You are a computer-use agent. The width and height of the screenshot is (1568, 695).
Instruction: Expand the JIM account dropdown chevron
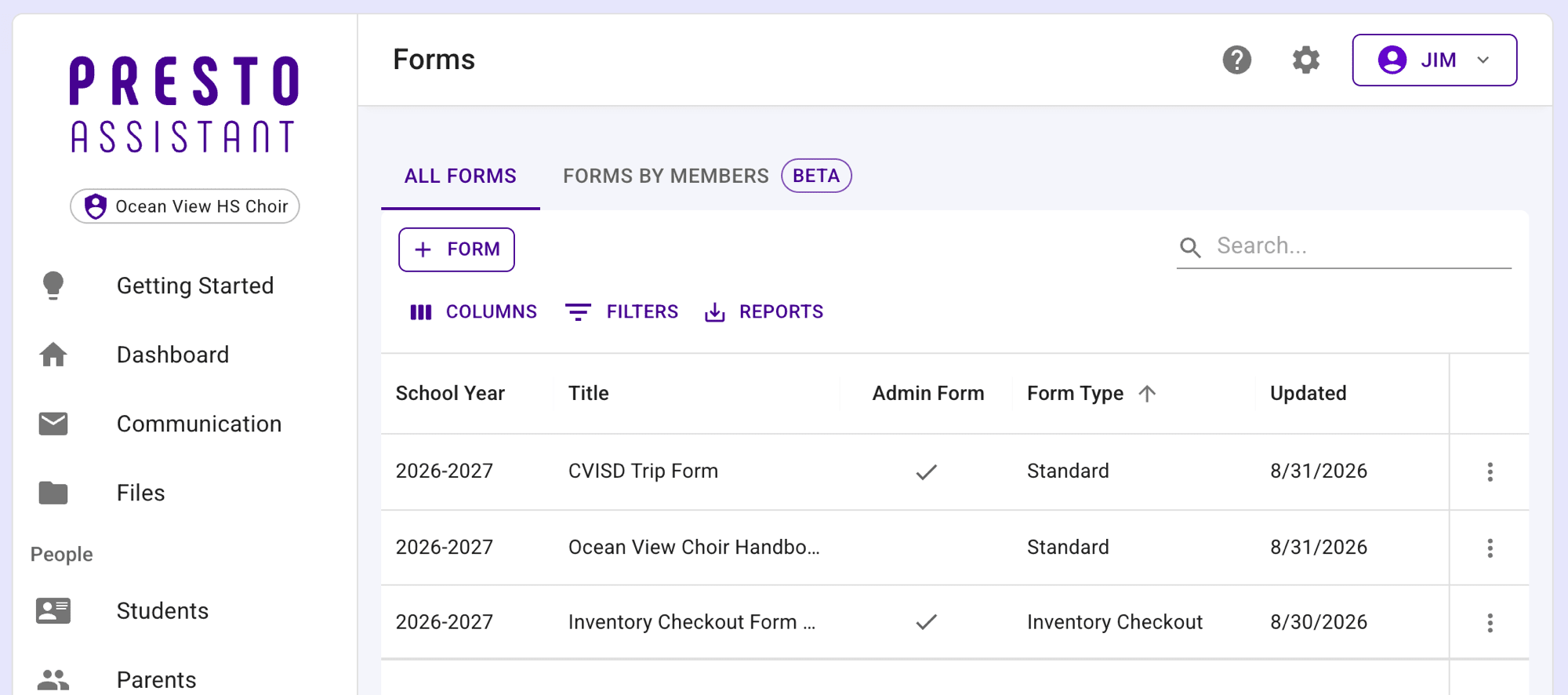pos(1483,60)
